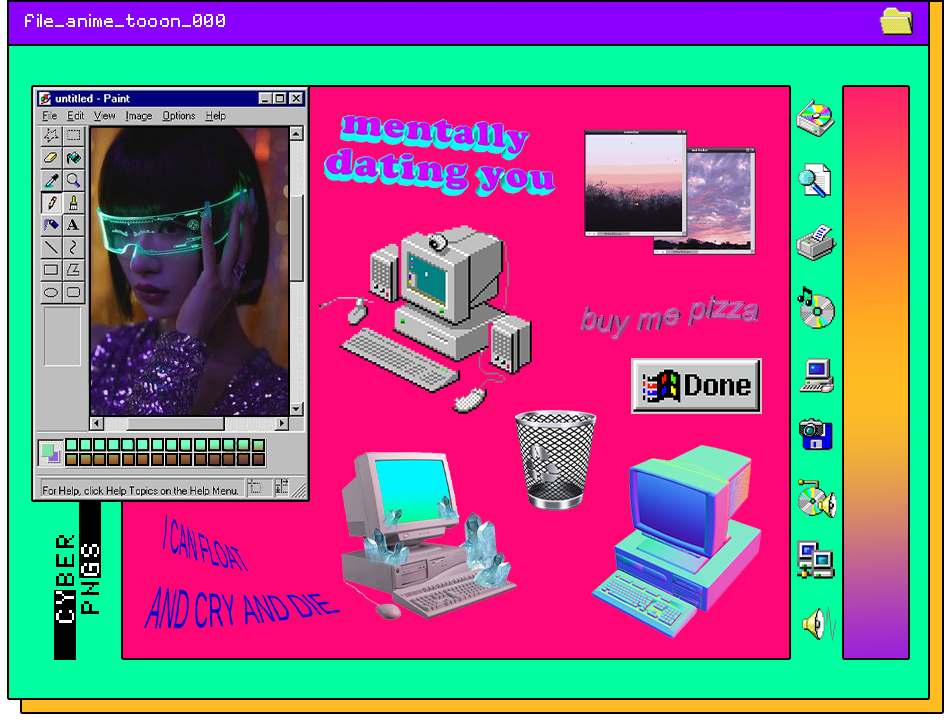Image resolution: width=950 pixels, height=723 pixels.
Task: Click the "untitled - Paint" title bar
Action: [x=171, y=98]
